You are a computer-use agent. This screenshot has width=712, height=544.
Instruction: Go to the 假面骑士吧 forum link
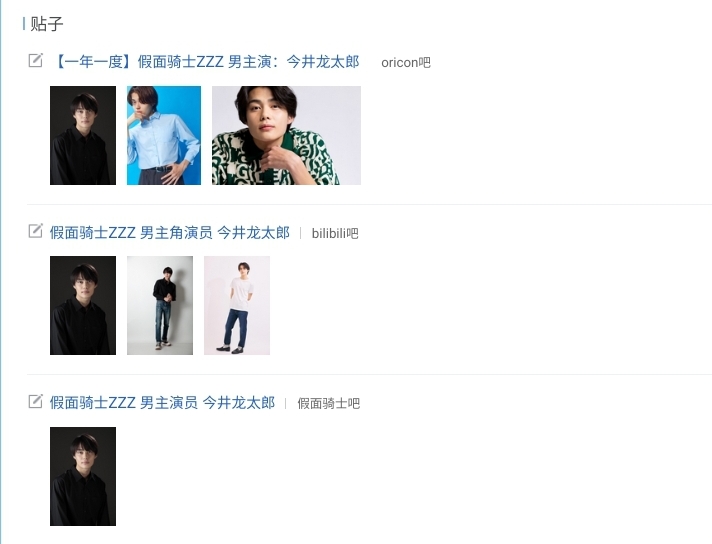(329, 403)
